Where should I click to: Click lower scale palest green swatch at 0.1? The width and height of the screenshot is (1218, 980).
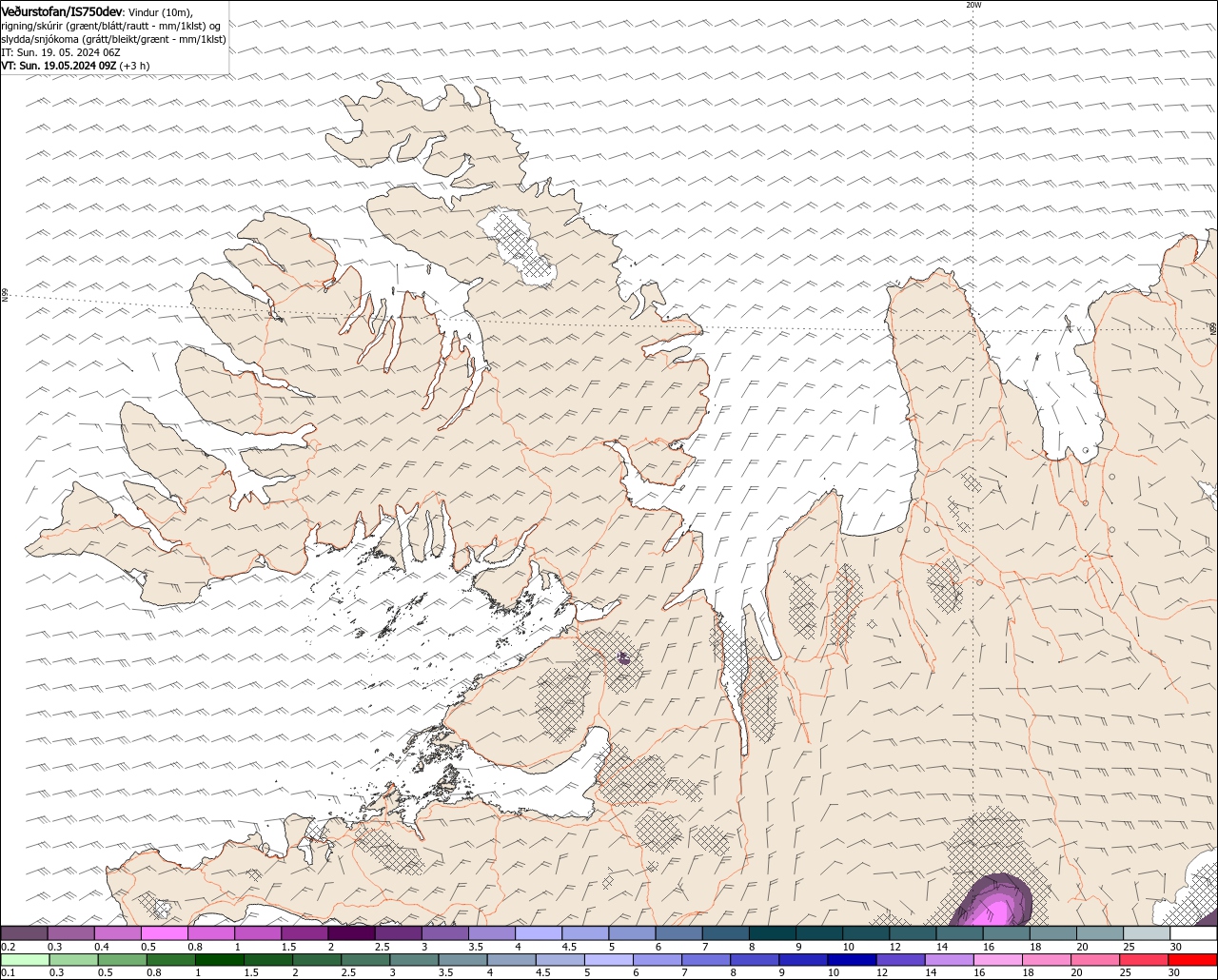pyautogui.click(x=25, y=959)
